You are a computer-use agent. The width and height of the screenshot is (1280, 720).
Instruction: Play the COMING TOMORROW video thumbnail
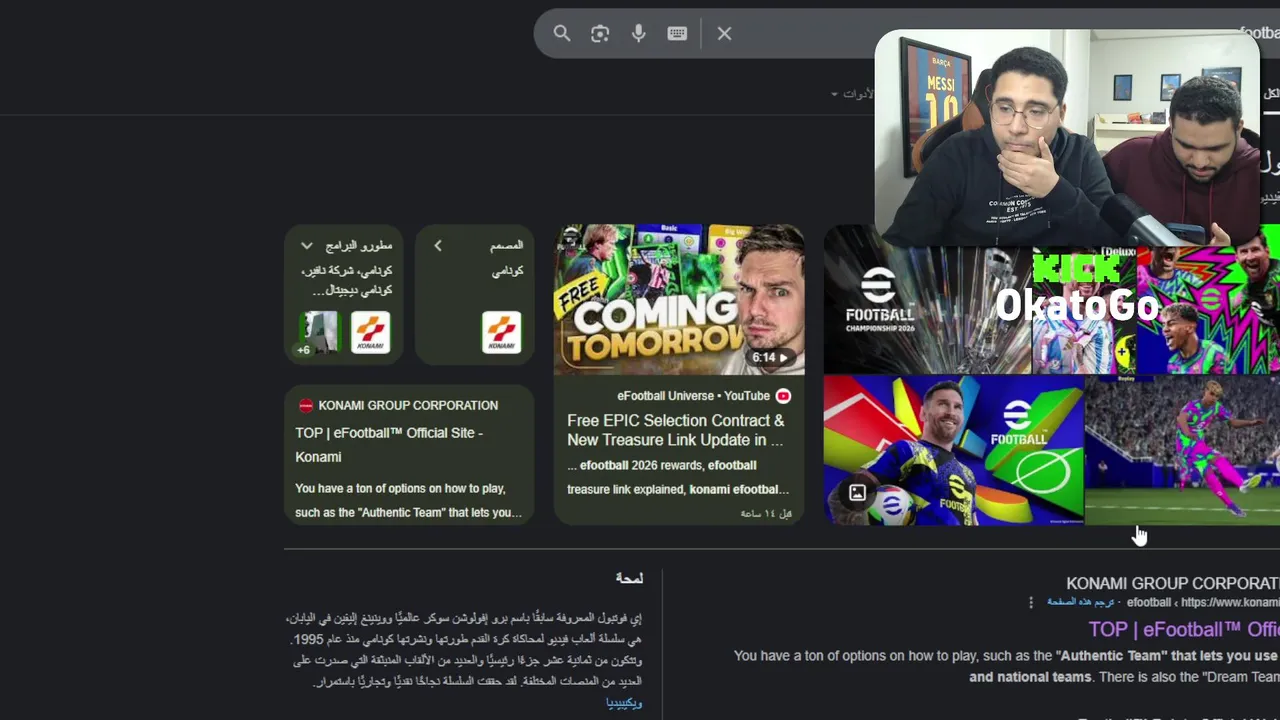point(679,300)
